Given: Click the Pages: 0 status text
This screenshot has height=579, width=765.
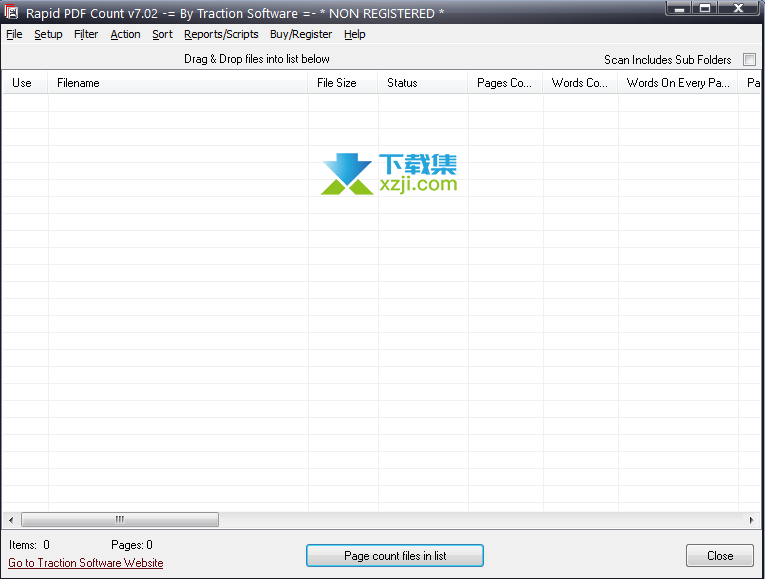Looking at the screenshot, I should [x=132, y=545].
